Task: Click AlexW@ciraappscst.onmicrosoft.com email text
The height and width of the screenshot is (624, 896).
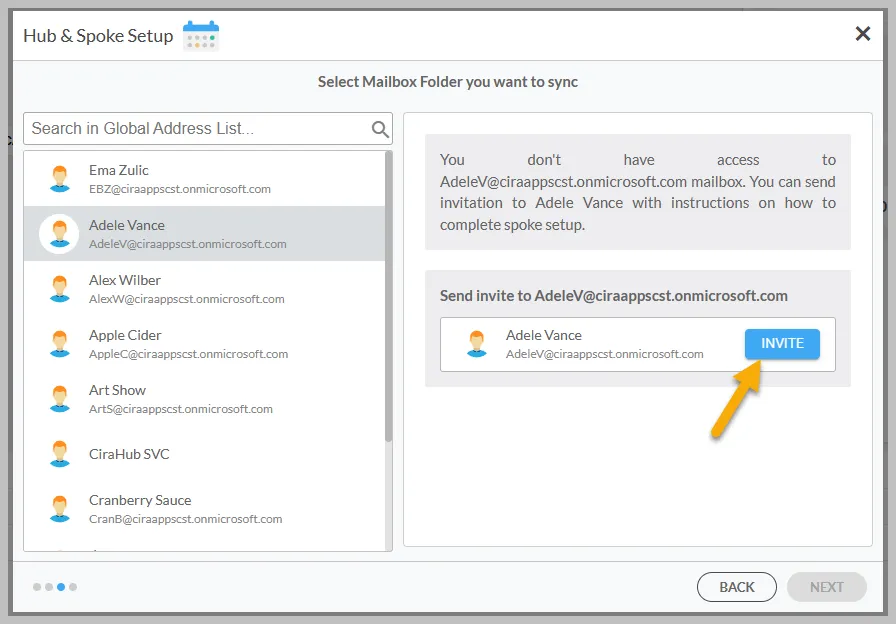Action: coord(187,299)
